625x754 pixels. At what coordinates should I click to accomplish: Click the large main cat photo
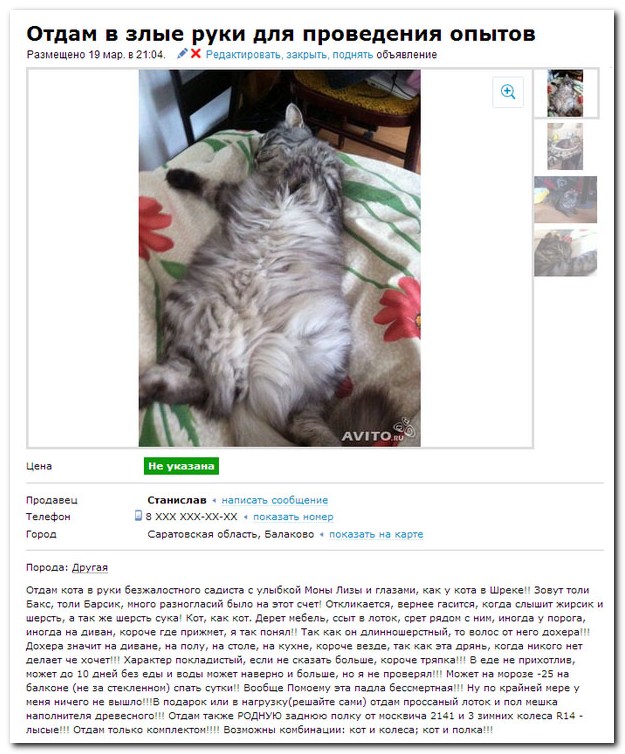click(x=280, y=258)
